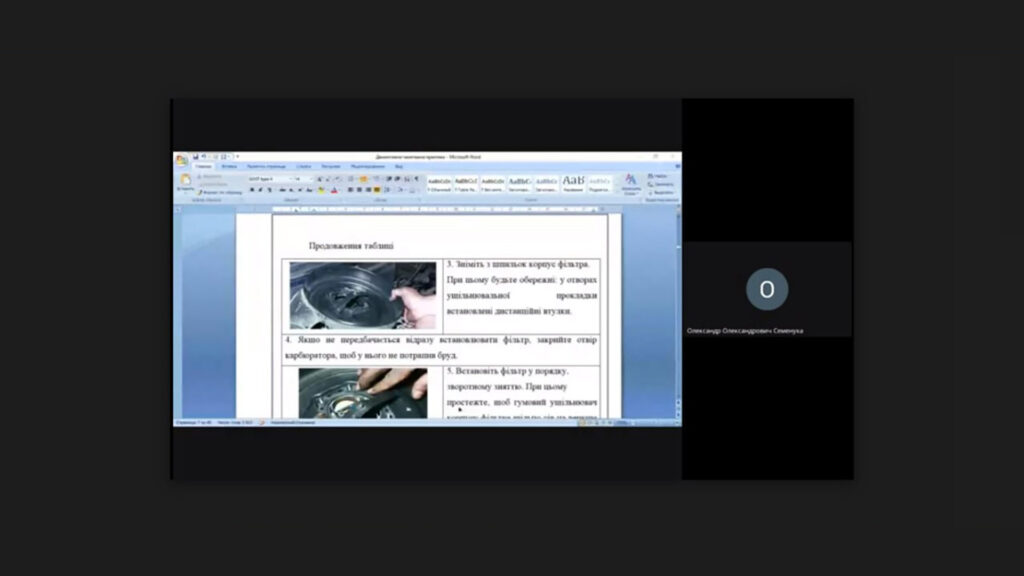Apply the Заголовок 1 style
1024x576 pixels.
pos(519,184)
